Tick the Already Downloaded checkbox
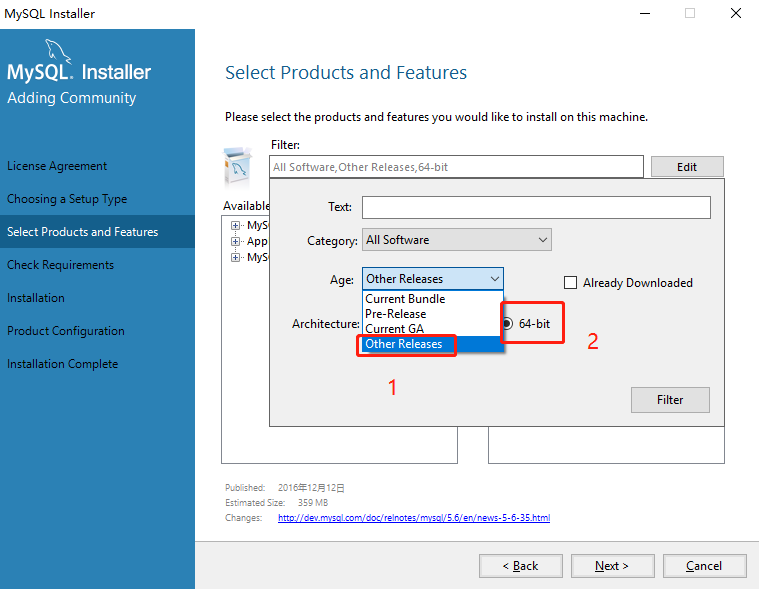Screen dimensions: 759x589 (570, 283)
